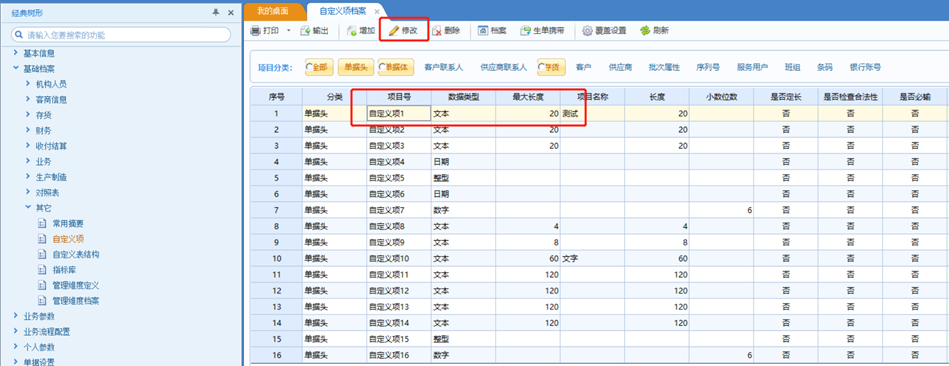Click the 数据类型 column header

pos(463,96)
